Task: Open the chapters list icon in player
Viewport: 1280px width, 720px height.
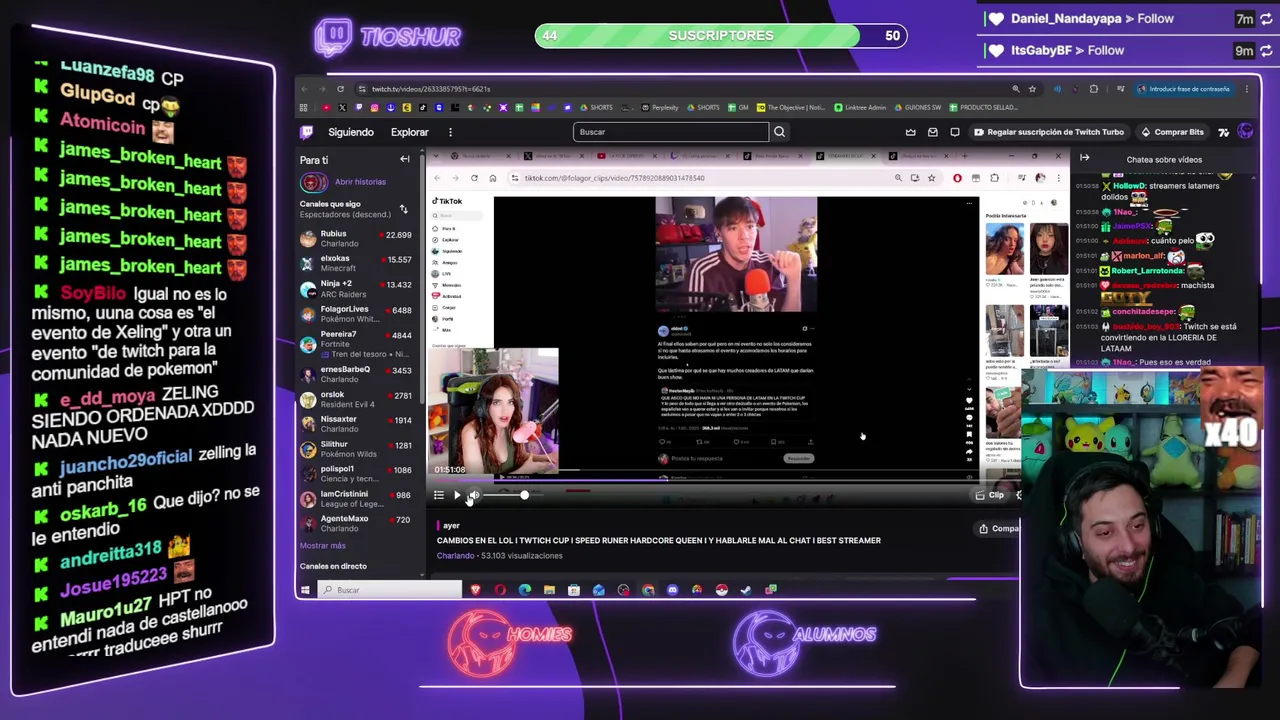Action: click(438, 495)
